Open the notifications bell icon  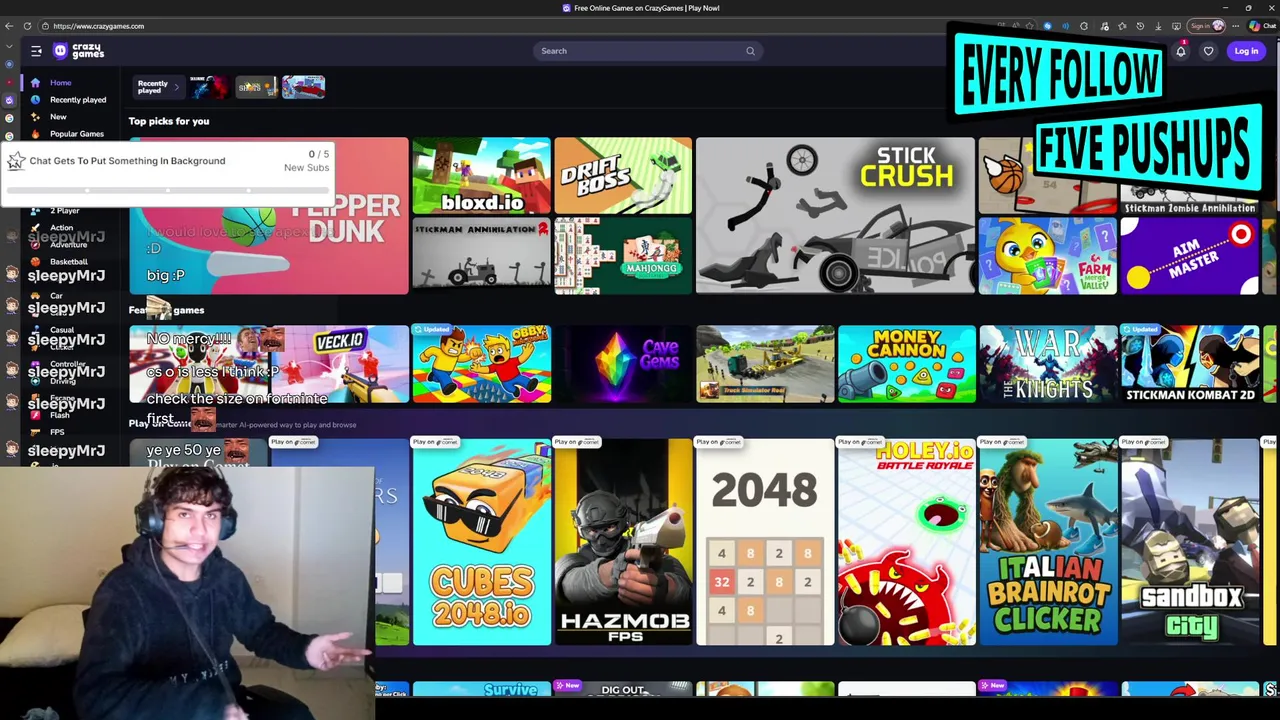1181,51
